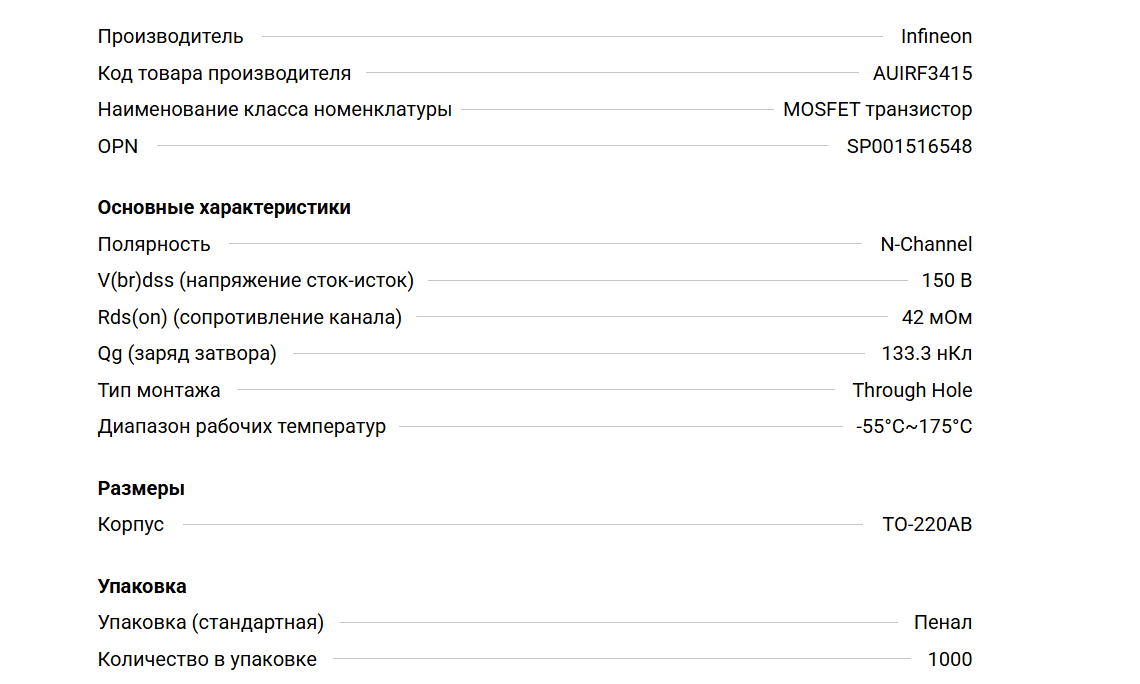This screenshot has width=1140, height=684.
Task: Click the N-Channel polarity value
Action: (x=925, y=245)
